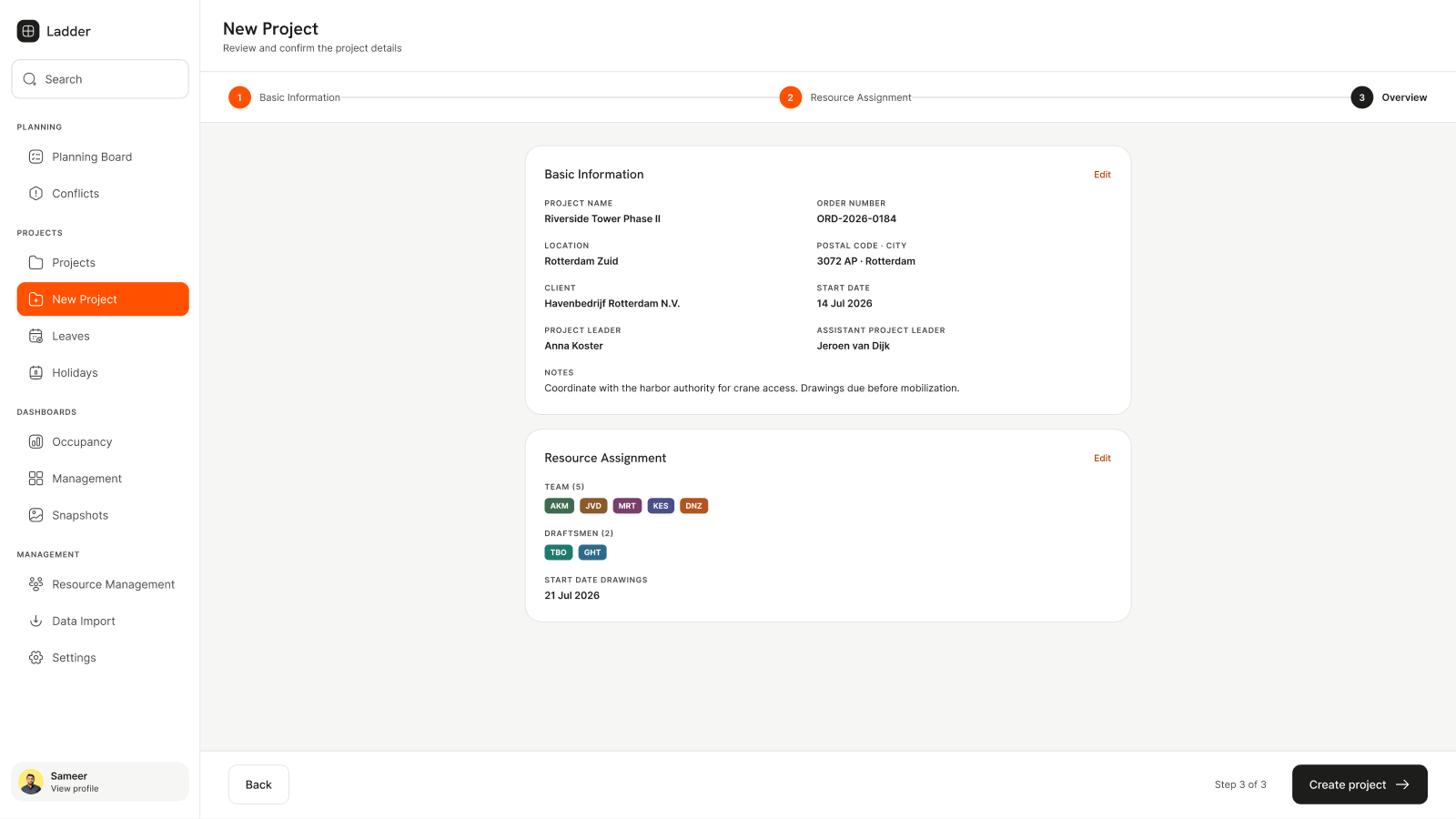This screenshot has height=819, width=1456.
Task: Open Planning Board via its icon
Action: coord(36,157)
